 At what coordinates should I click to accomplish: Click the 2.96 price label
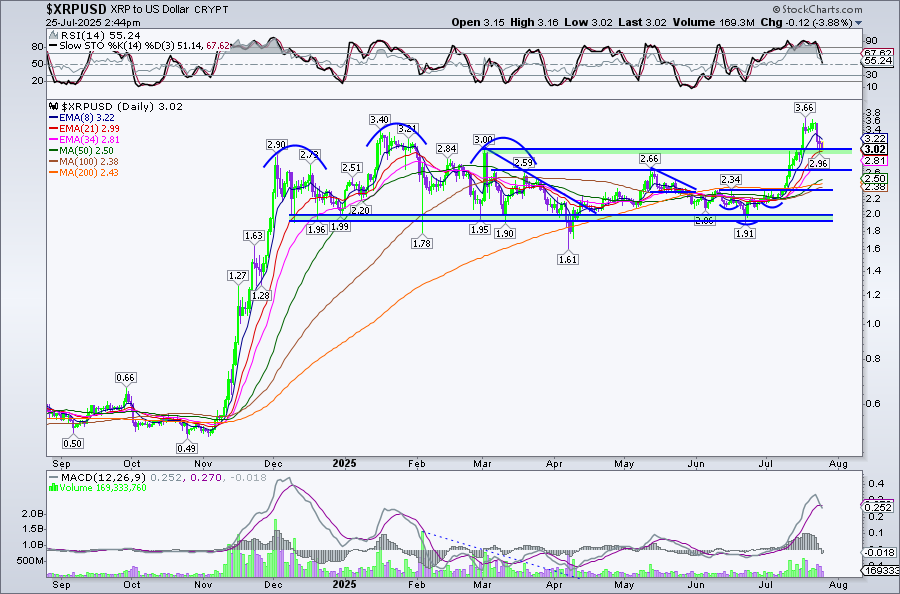tap(818, 164)
